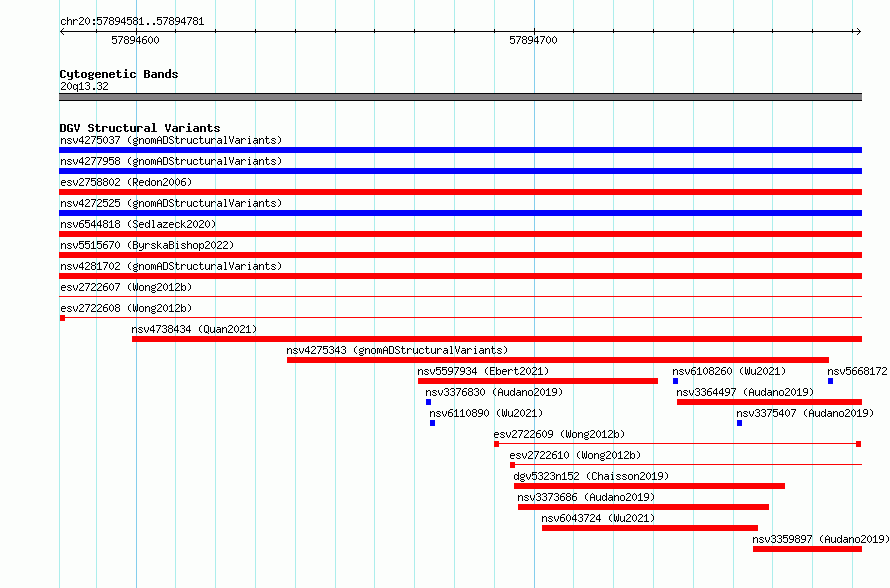Click the 20q13.32 band label

84,86
